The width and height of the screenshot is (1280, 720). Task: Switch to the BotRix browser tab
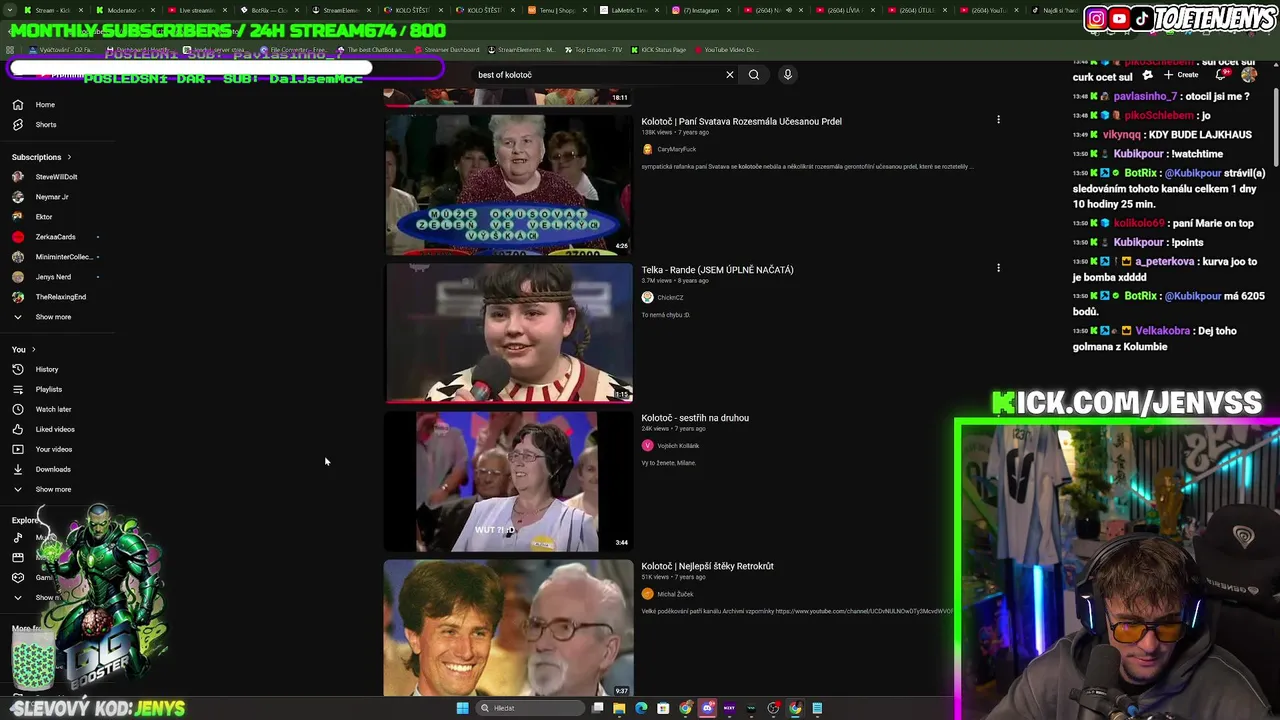point(269,10)
